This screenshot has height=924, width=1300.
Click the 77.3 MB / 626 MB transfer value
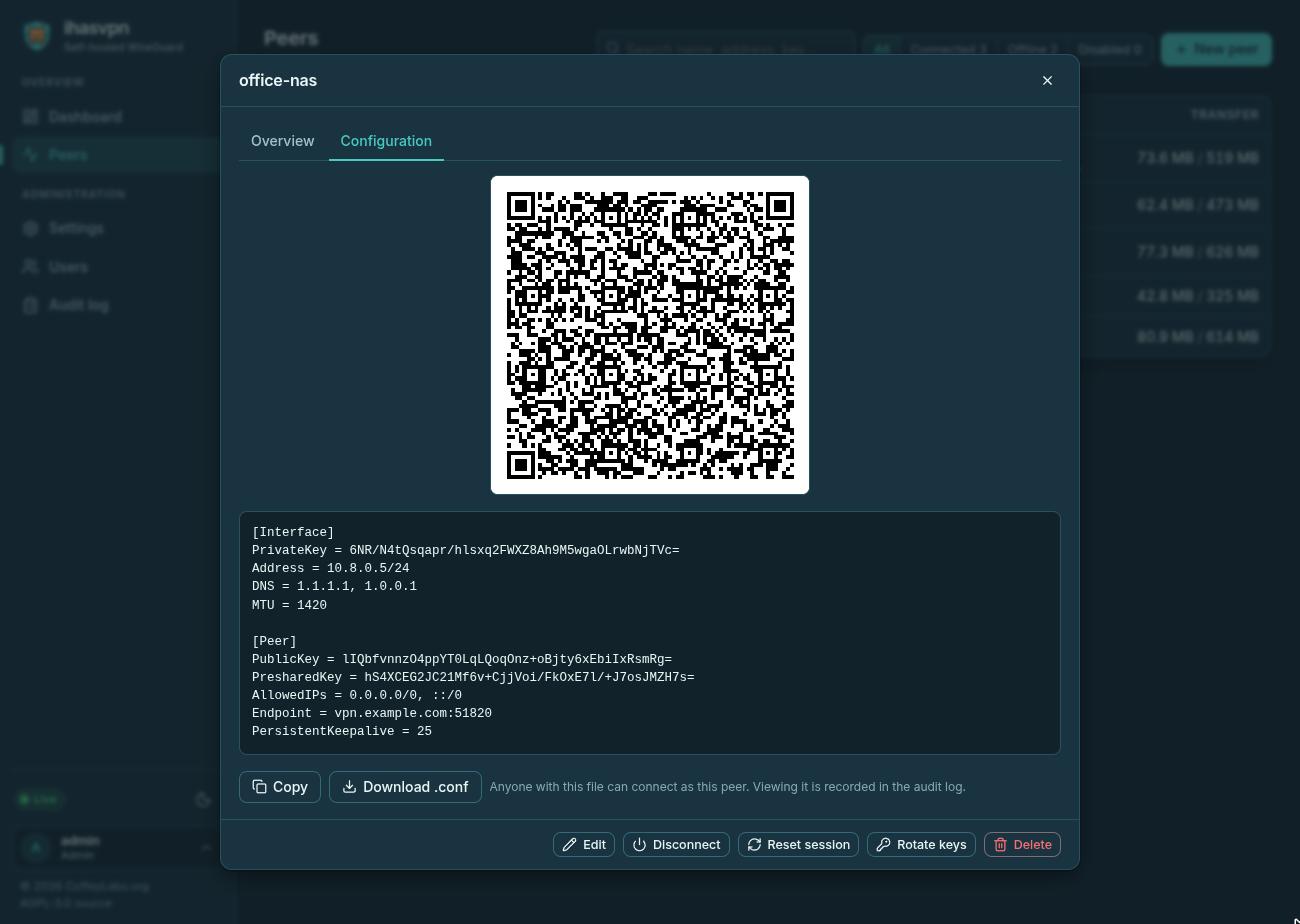pyautogui.click(x=1198, y=251)
